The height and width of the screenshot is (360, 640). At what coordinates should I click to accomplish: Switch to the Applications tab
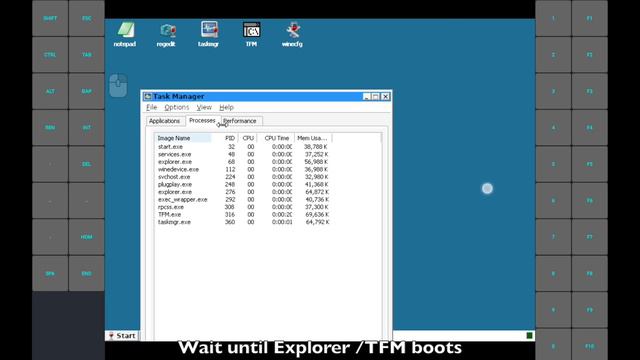click(164, 121)
